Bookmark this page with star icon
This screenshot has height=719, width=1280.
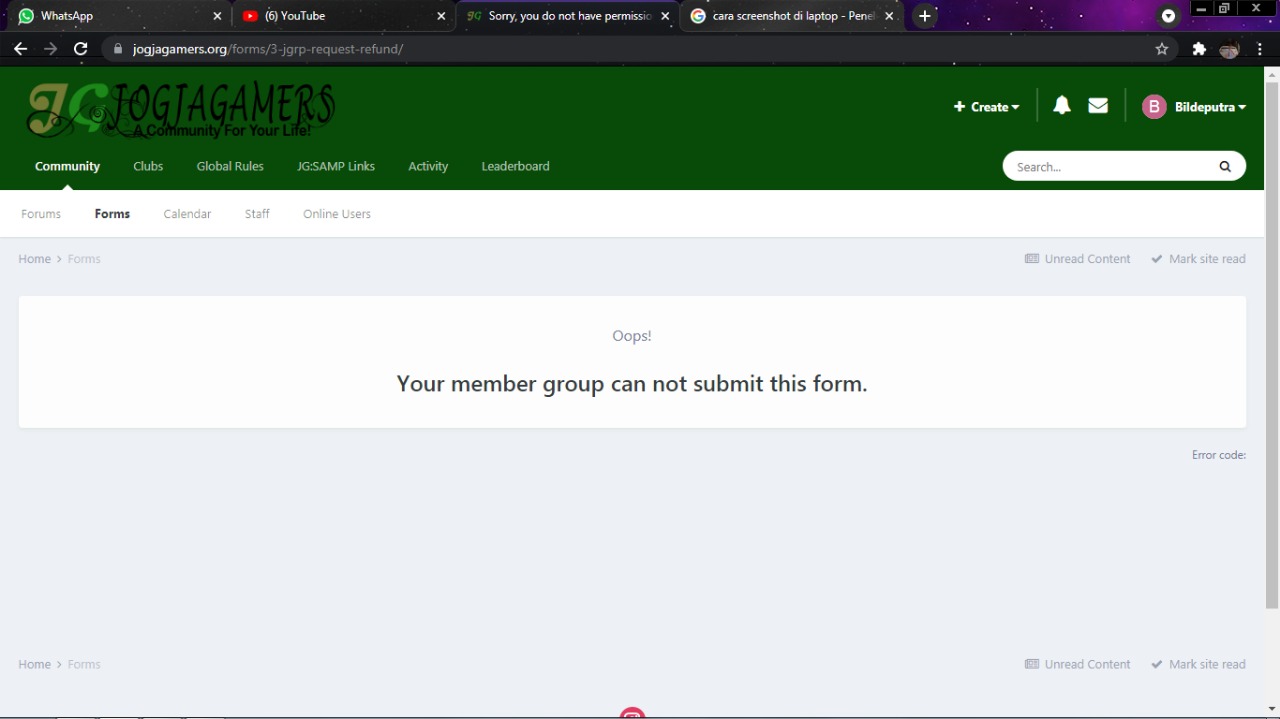point(1162,48)
